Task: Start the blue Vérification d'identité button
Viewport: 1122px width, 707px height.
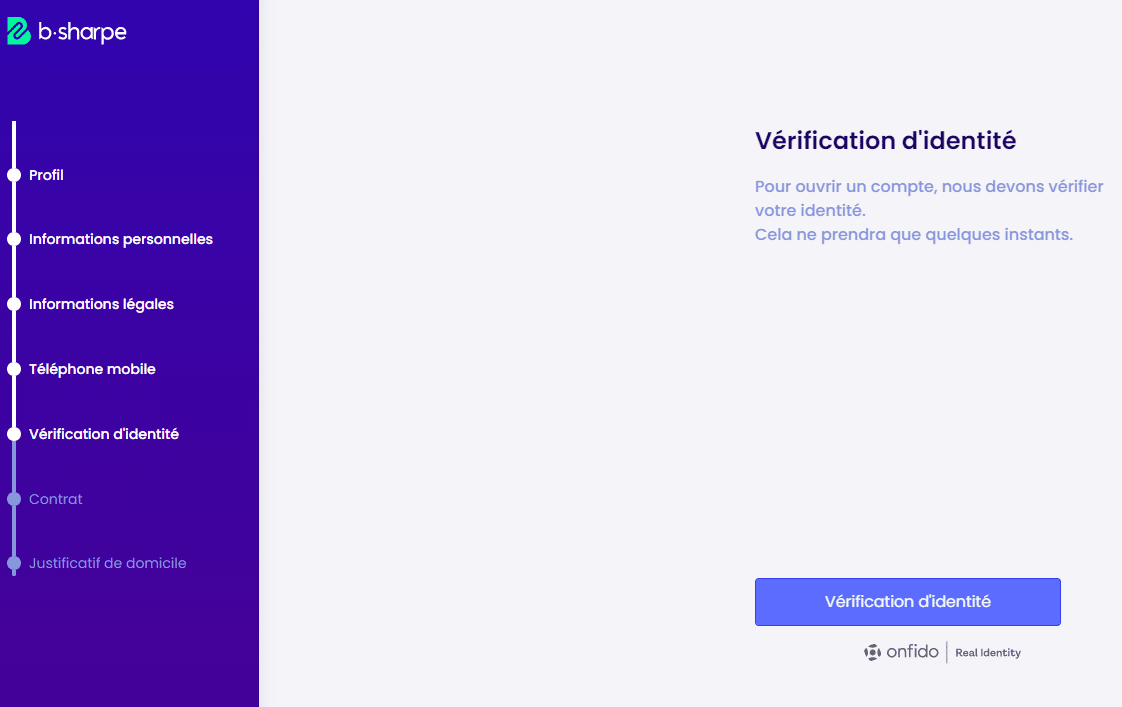Action: (907, 602)
